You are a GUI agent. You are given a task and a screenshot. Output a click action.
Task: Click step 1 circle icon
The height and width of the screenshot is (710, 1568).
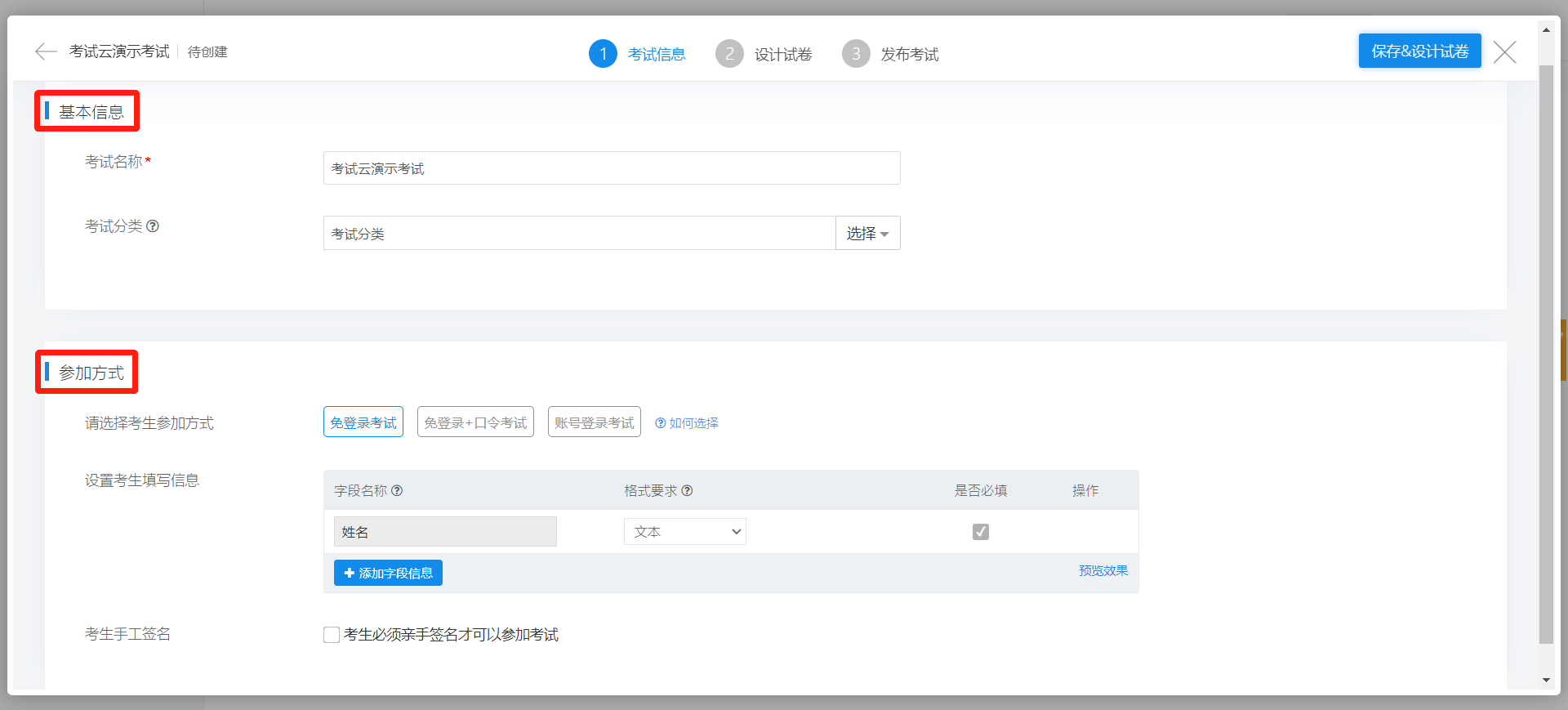pos(603,54)
